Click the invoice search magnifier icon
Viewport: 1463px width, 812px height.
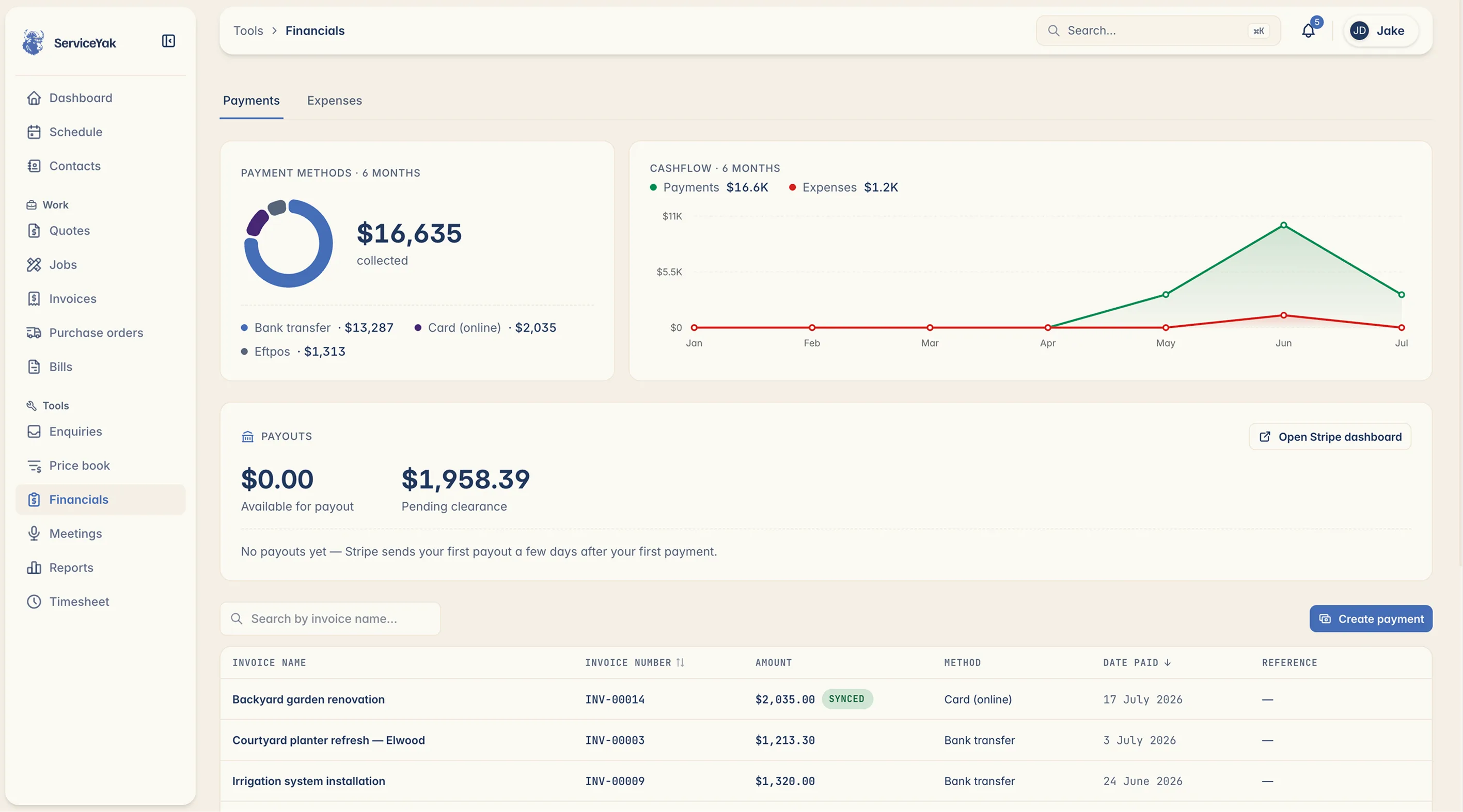point(237,619)
